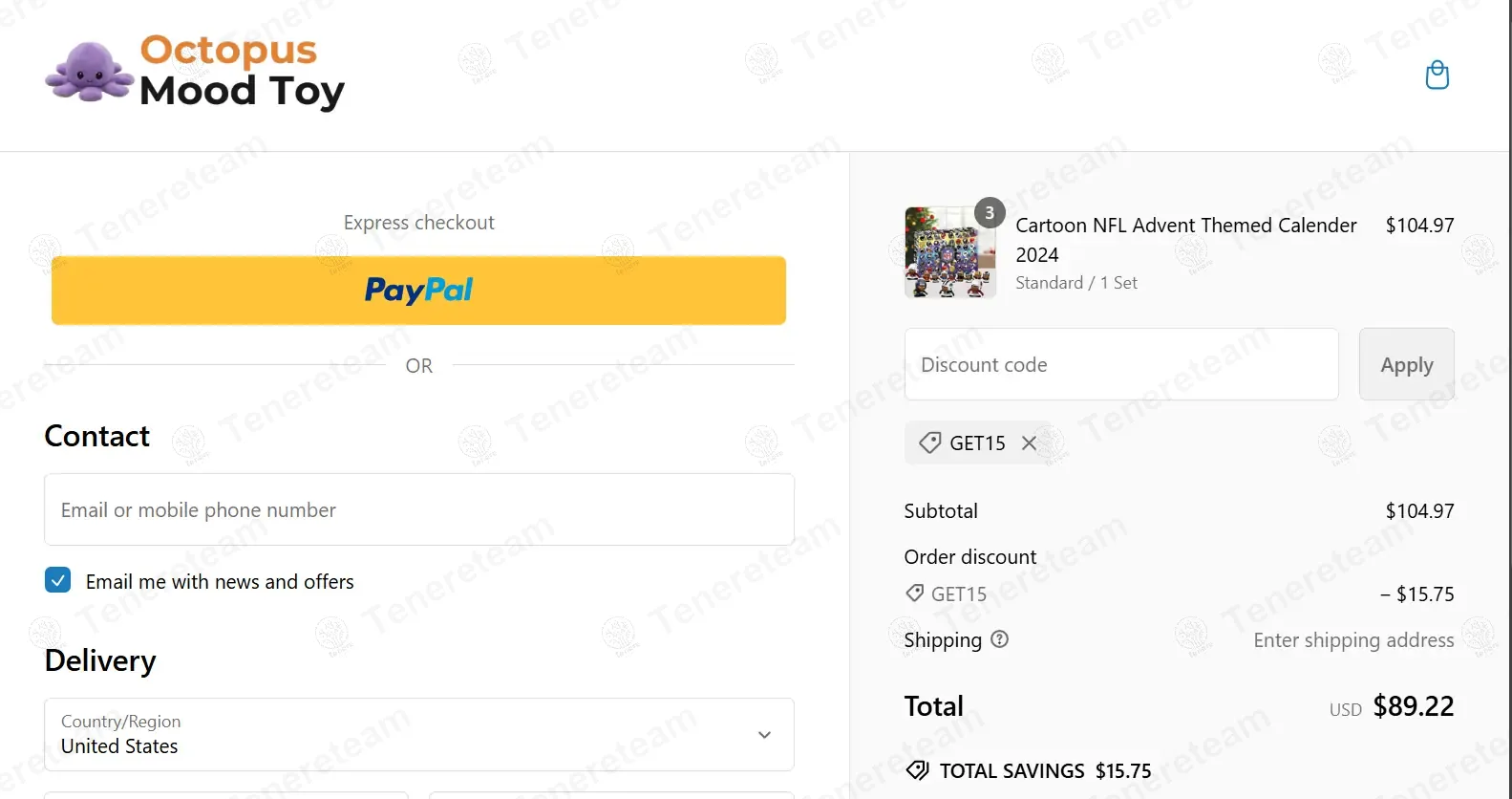Click into the Discount code field

pos(1120,364)
